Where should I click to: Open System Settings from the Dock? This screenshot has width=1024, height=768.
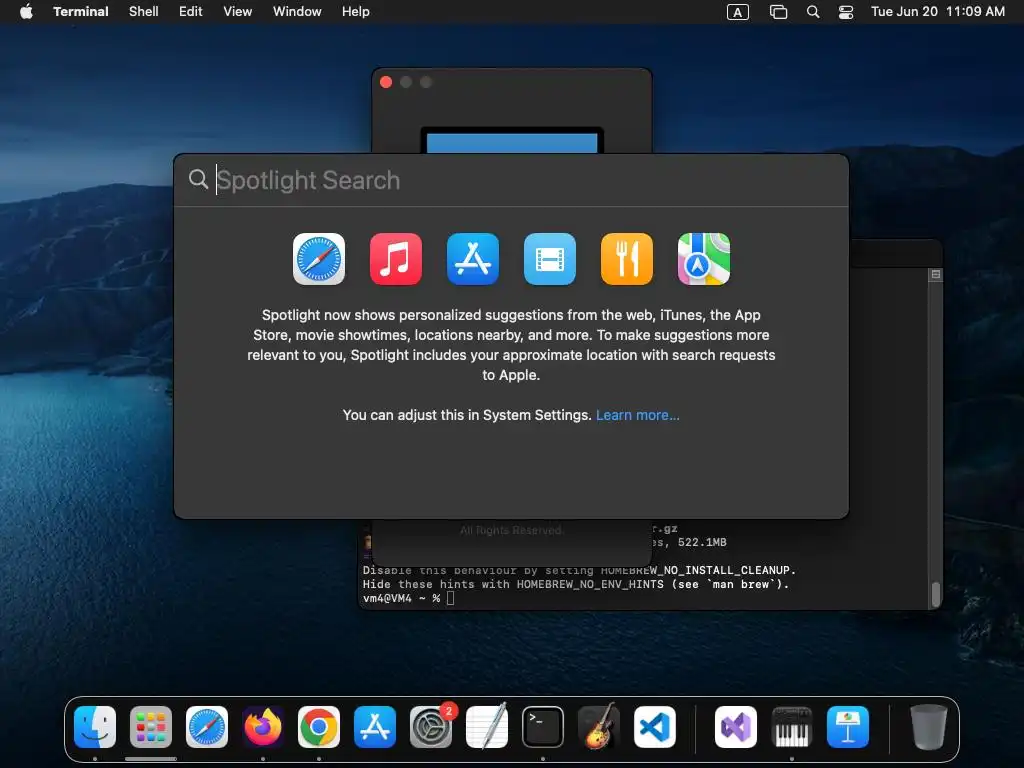(431, 727)
